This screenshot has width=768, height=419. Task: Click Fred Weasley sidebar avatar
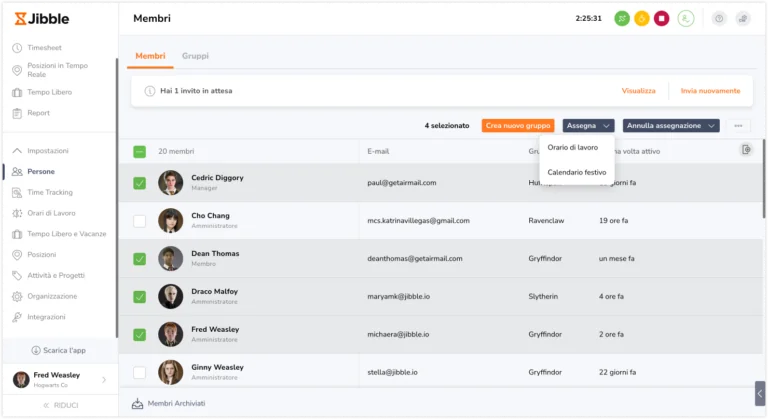[x=21, y=379]
